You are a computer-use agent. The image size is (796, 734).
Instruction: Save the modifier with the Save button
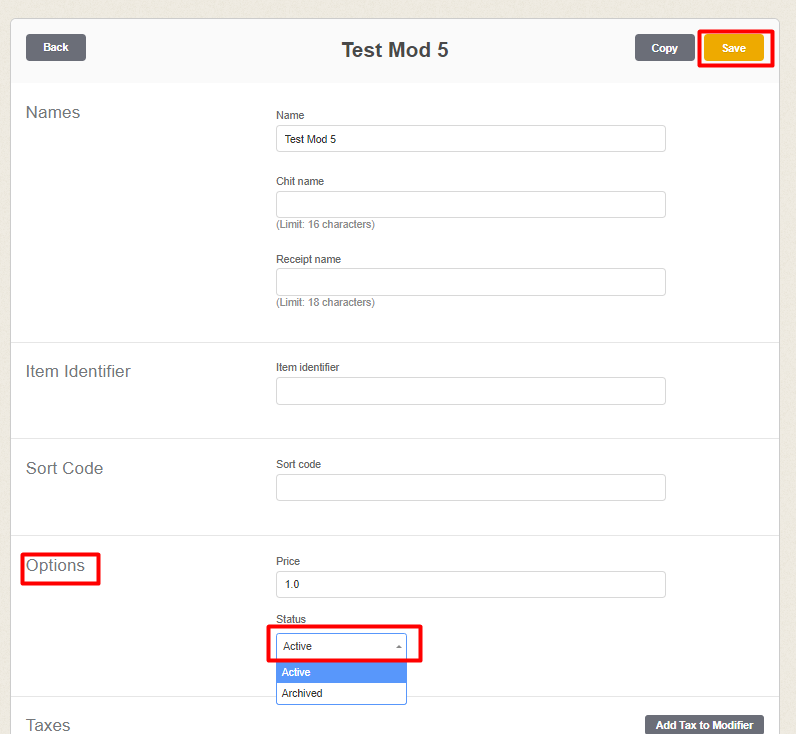733,48
